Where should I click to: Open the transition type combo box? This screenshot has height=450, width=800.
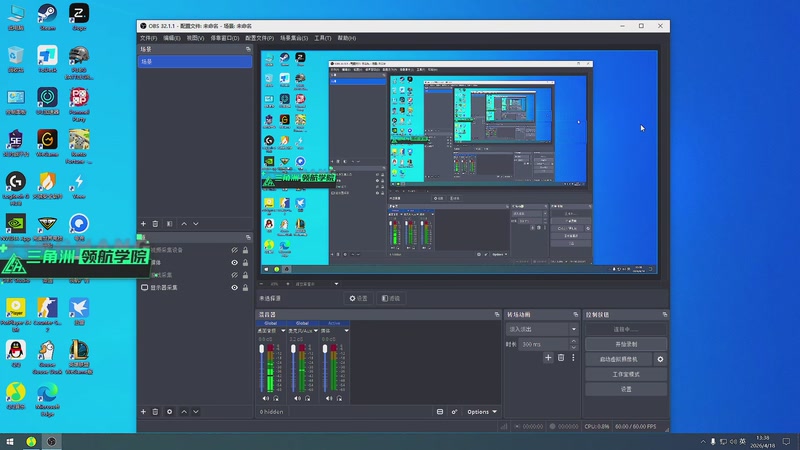point(542,329)
